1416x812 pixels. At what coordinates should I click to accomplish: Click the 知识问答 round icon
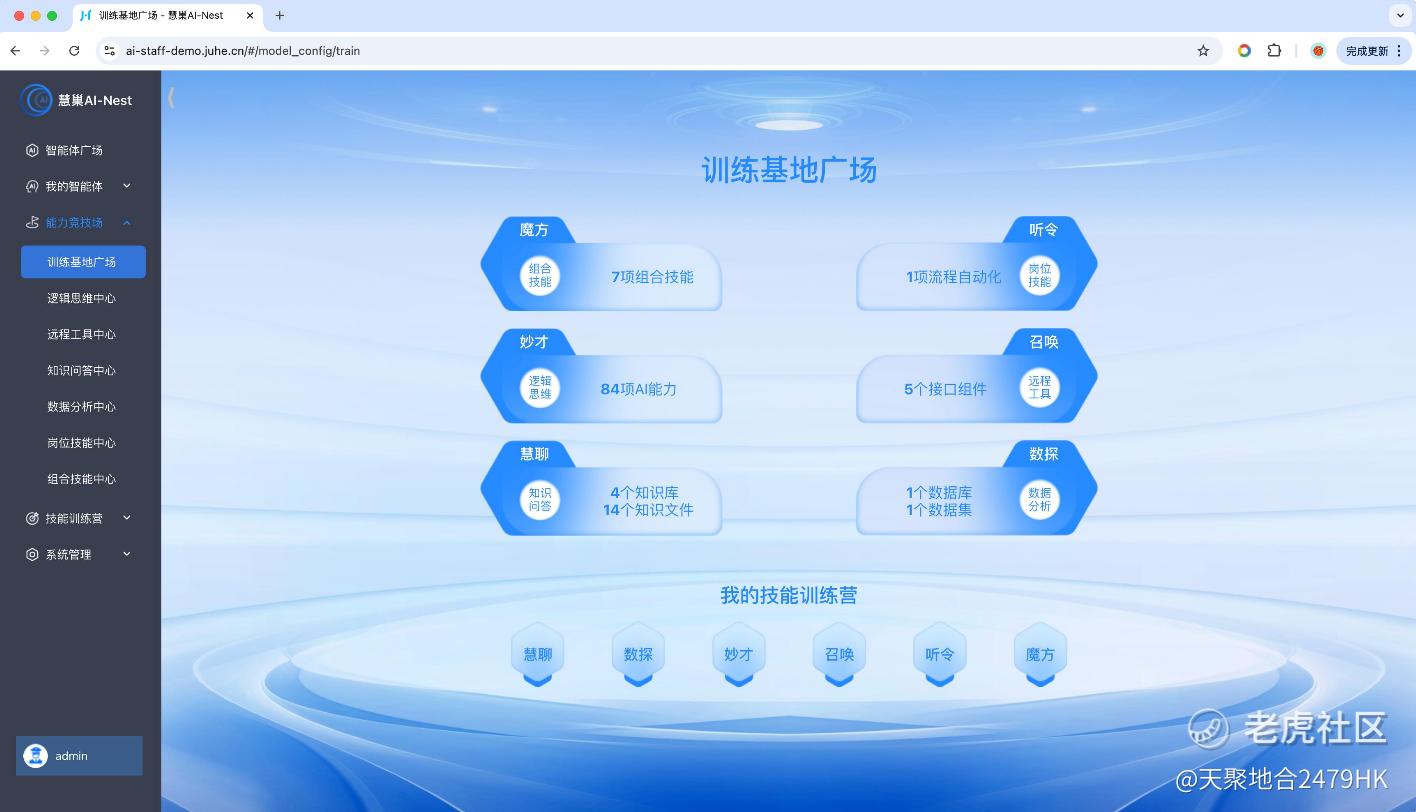(x=540, y=500)
